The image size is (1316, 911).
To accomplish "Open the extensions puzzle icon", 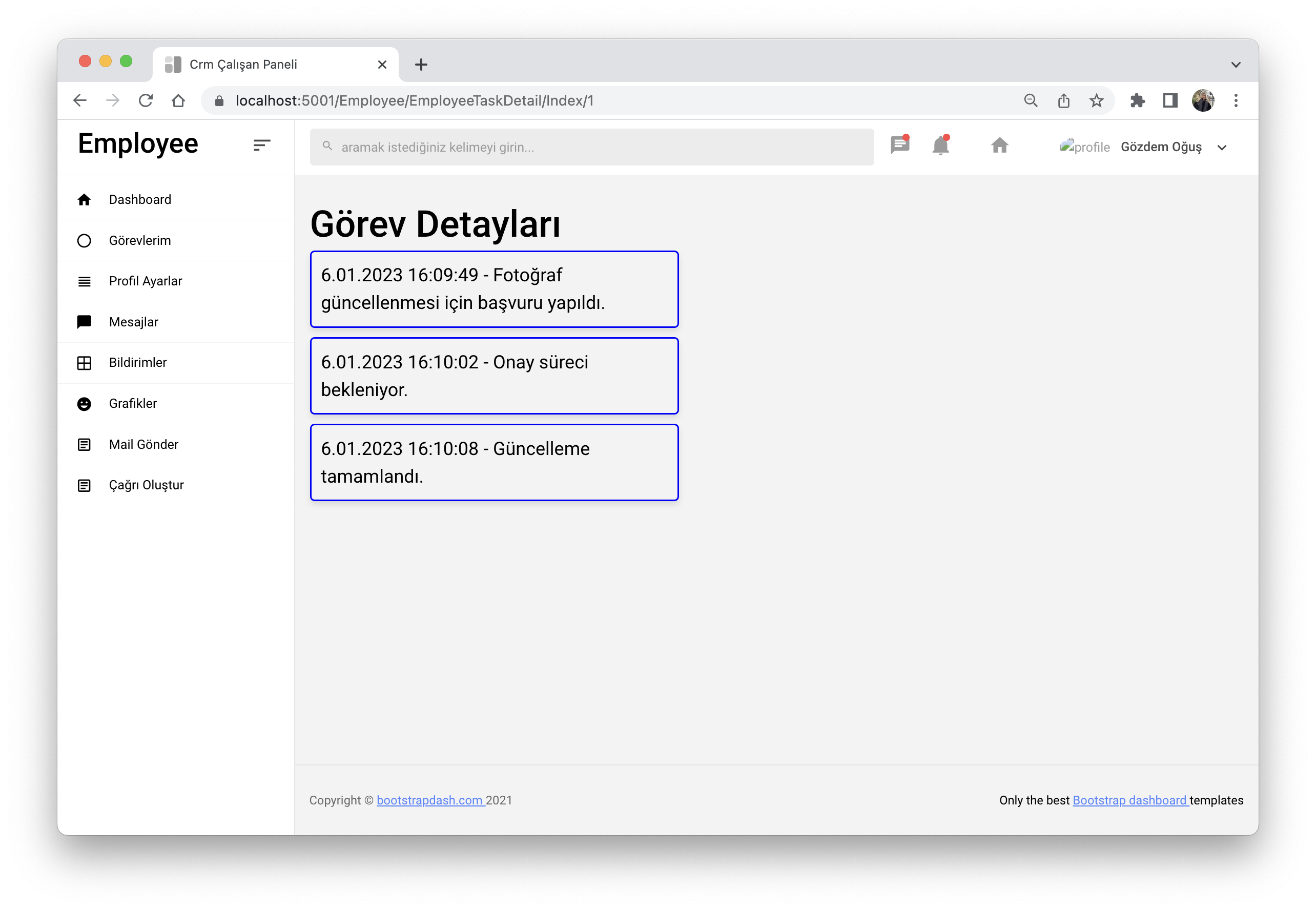I will pos(1137,100).
